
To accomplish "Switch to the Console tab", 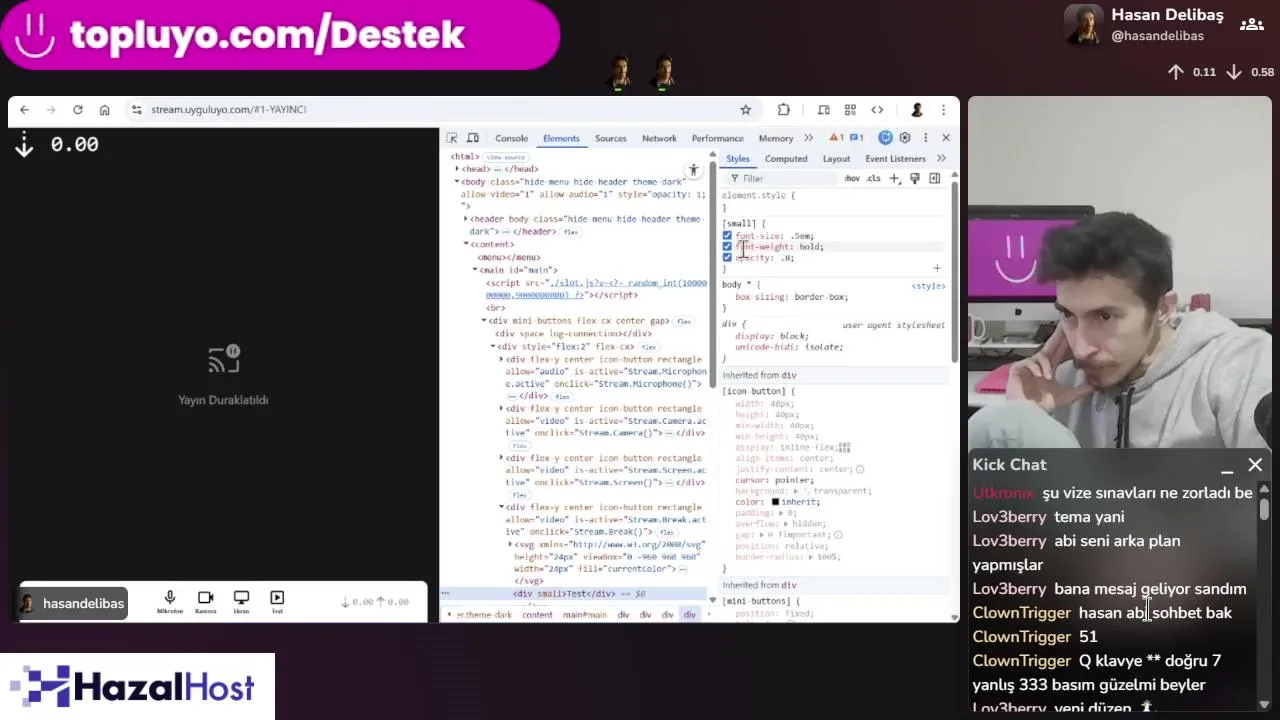I will click(511, 138).
